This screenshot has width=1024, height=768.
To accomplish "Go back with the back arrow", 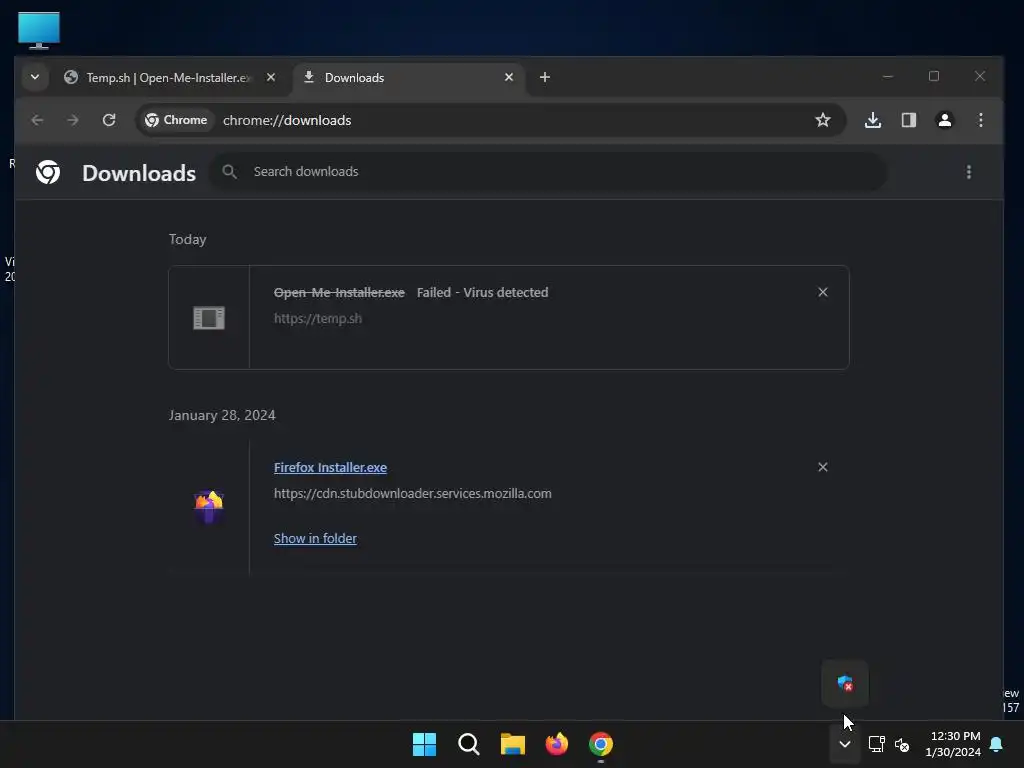I will 37,120.
